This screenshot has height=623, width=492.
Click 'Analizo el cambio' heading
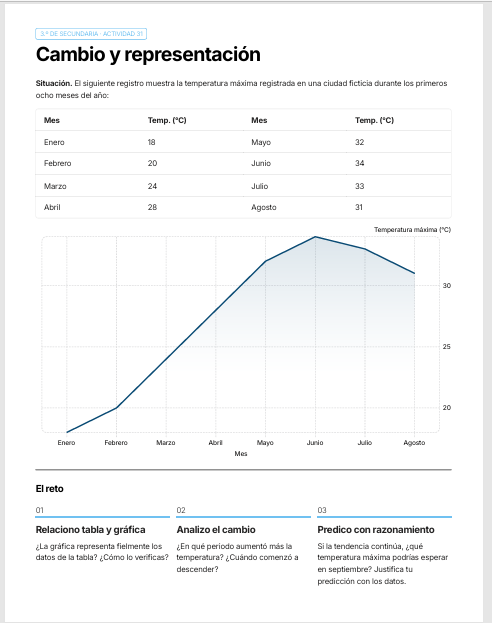click(216, 530)
